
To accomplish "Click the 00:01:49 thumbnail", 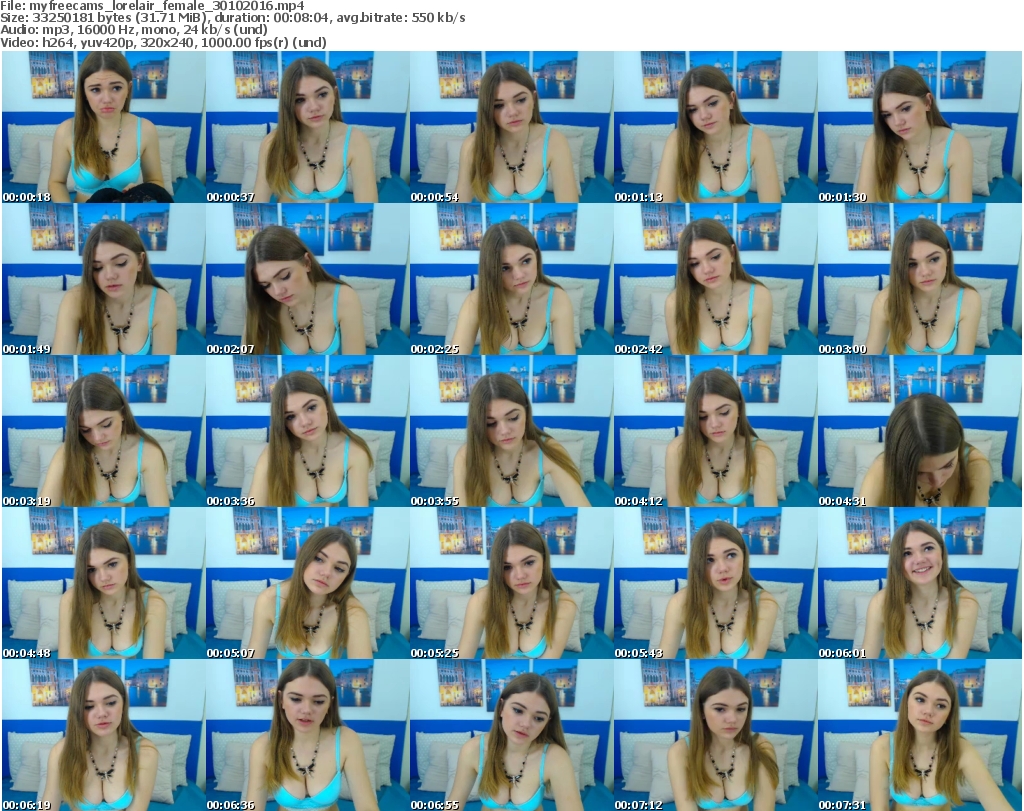I will click(x=103, y=279).
